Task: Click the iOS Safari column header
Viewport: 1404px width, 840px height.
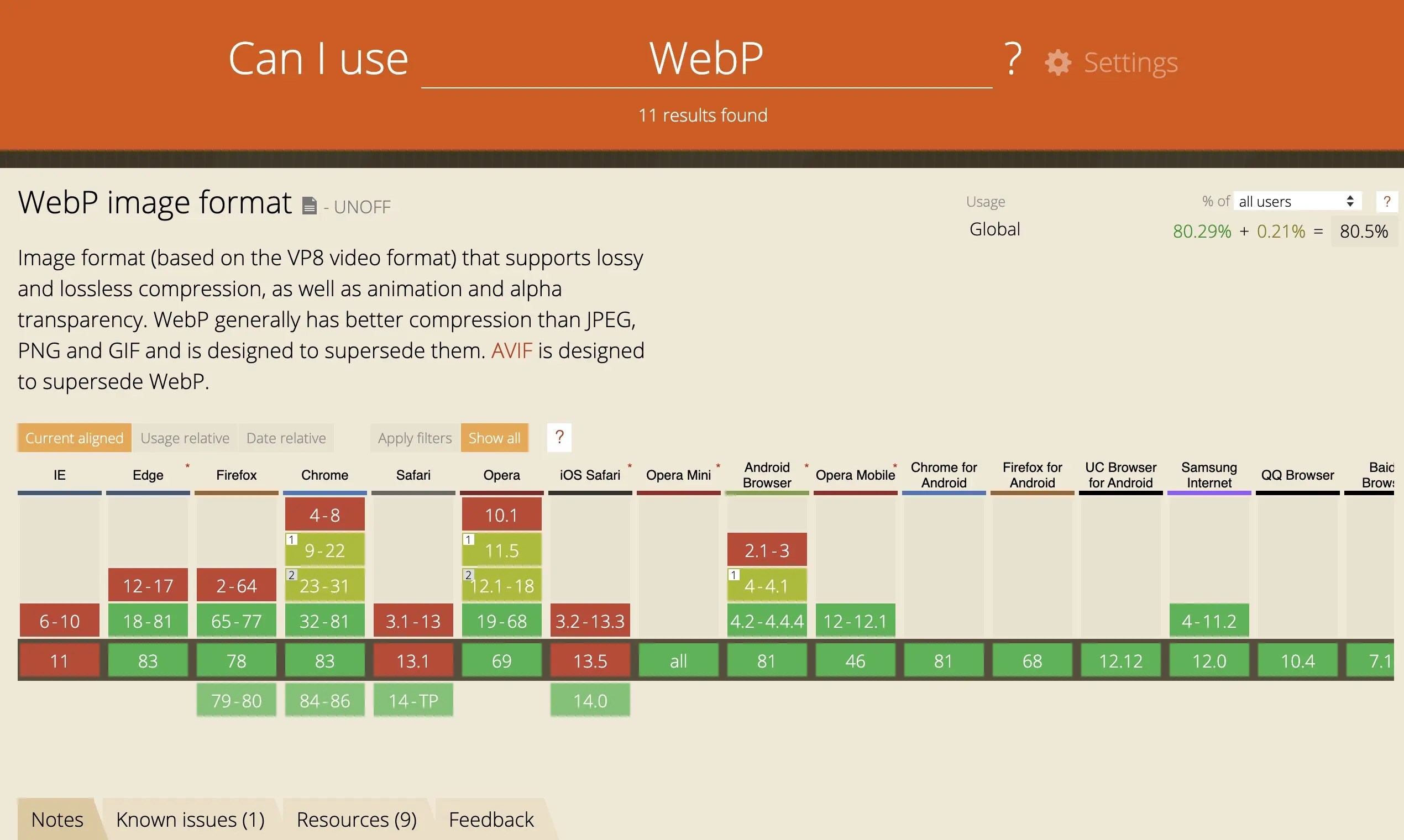Action: [x=590, y=475]
